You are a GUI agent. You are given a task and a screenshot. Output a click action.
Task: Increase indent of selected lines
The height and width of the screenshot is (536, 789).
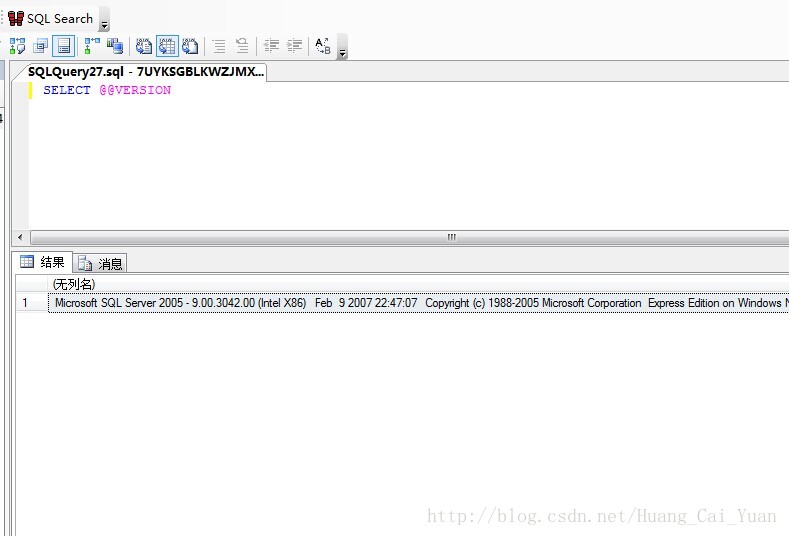(x=294, y=46)
